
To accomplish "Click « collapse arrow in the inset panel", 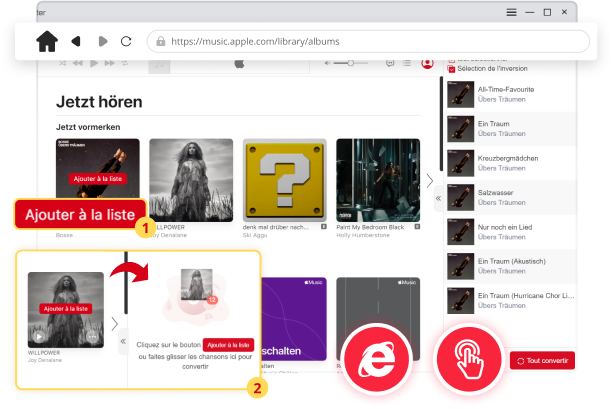I will tap(123, 341).
